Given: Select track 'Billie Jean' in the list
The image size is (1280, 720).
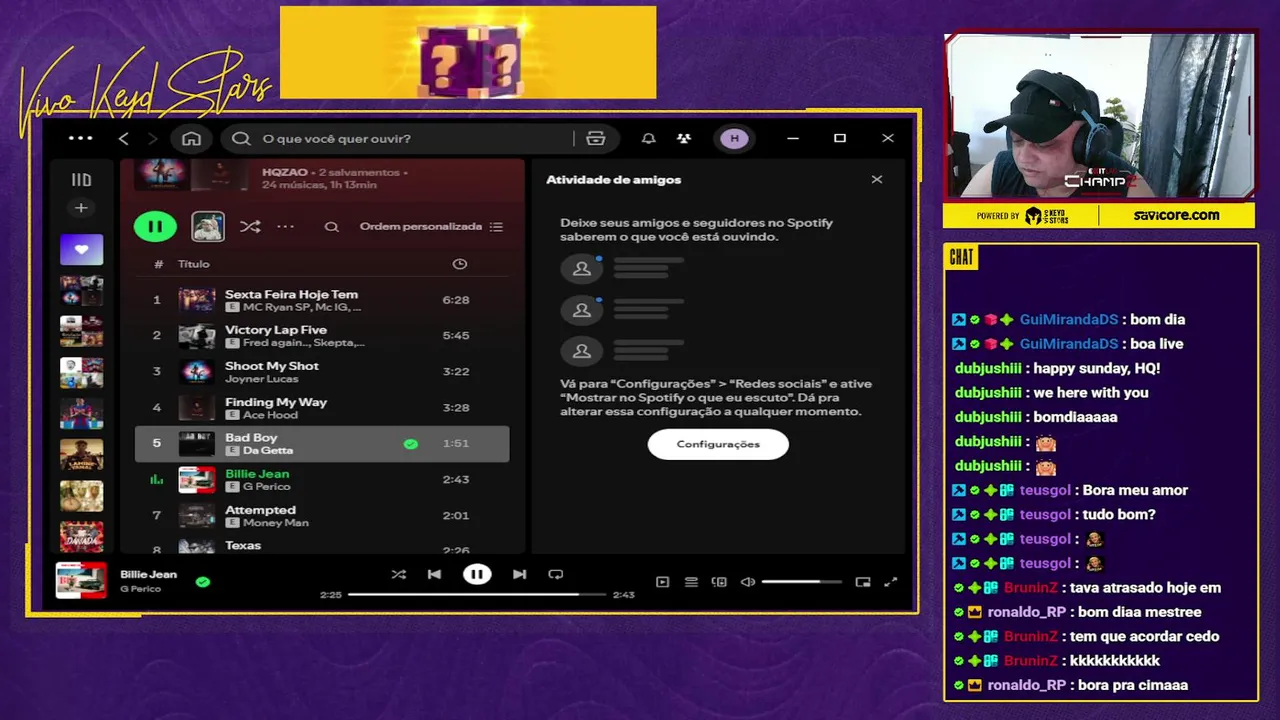Looking at the screenshot, I should (322, 480).
